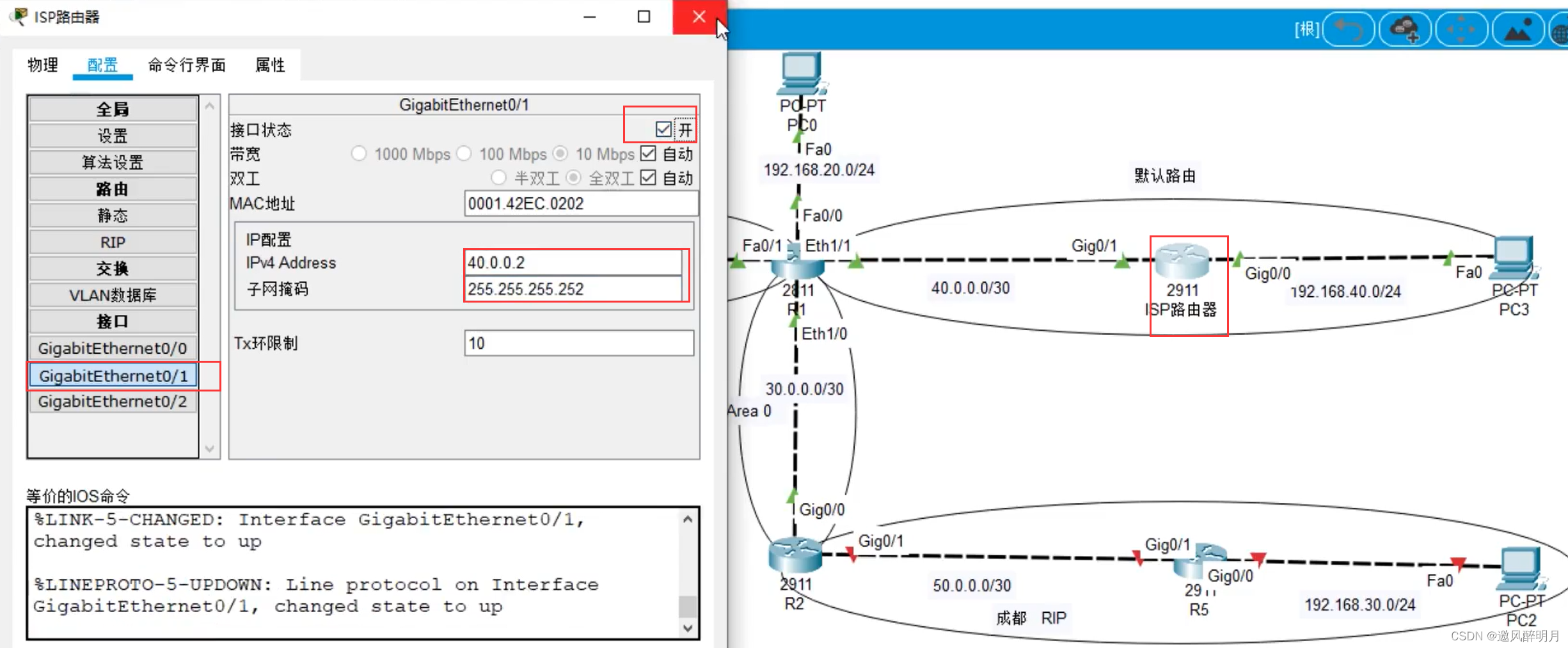Select the 10 Mbps radio button
Image resolution: width=1568 pixels, height=648 pixels.
pos(560,154)
